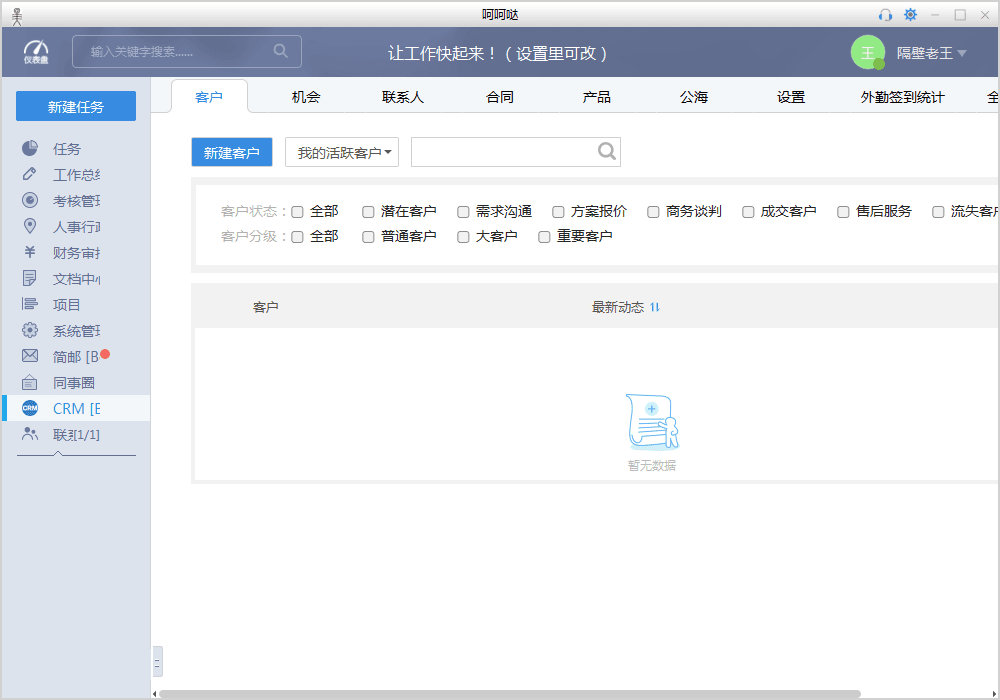1000x700 pixels.
Task: Collapse sidebar using up arrow divider
Action: coord(58,453)
